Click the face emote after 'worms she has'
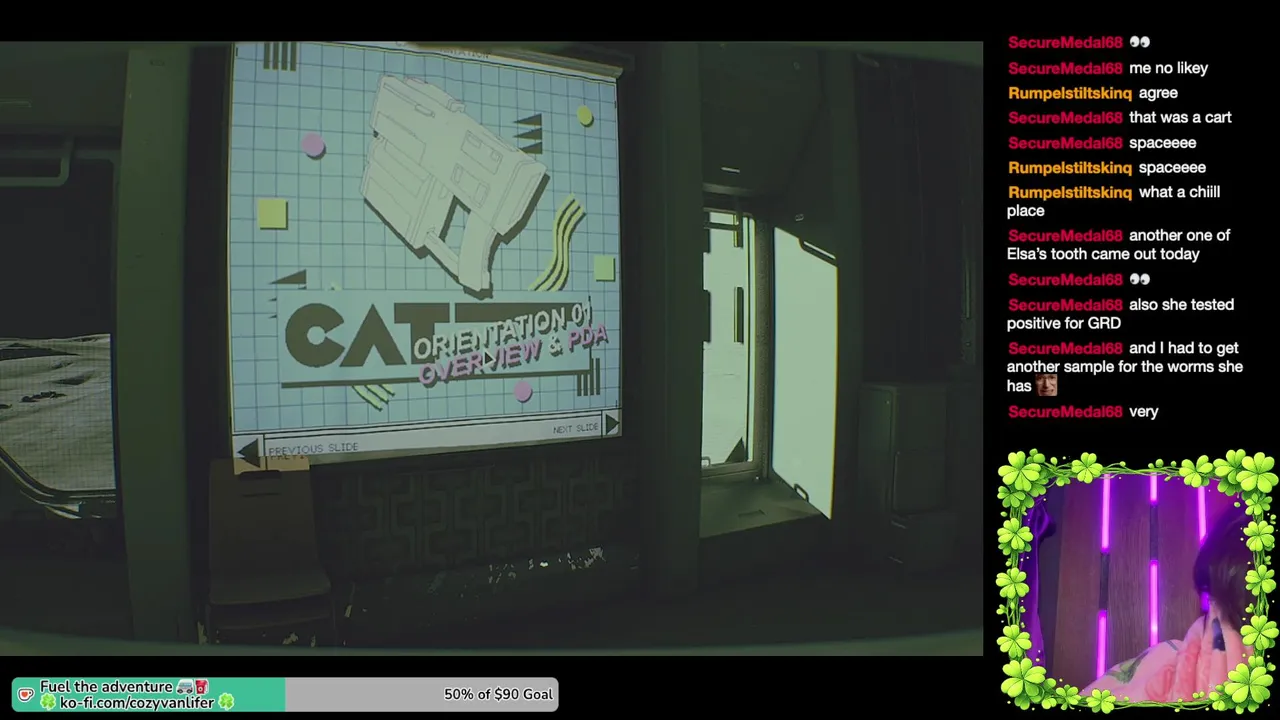Screen dimensions: 1280x720 1046,385
